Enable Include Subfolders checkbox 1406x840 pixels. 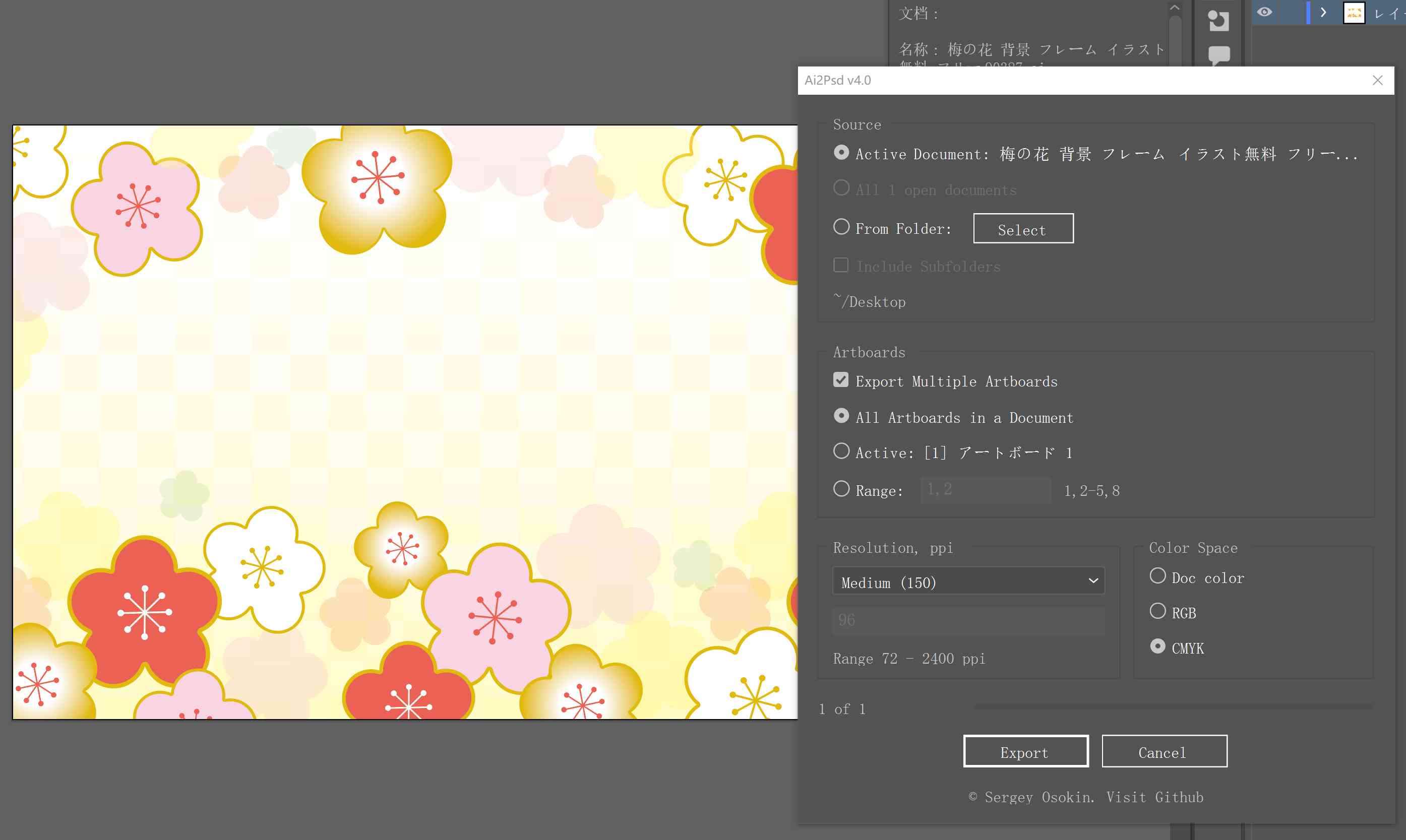[x=841, y=265]
